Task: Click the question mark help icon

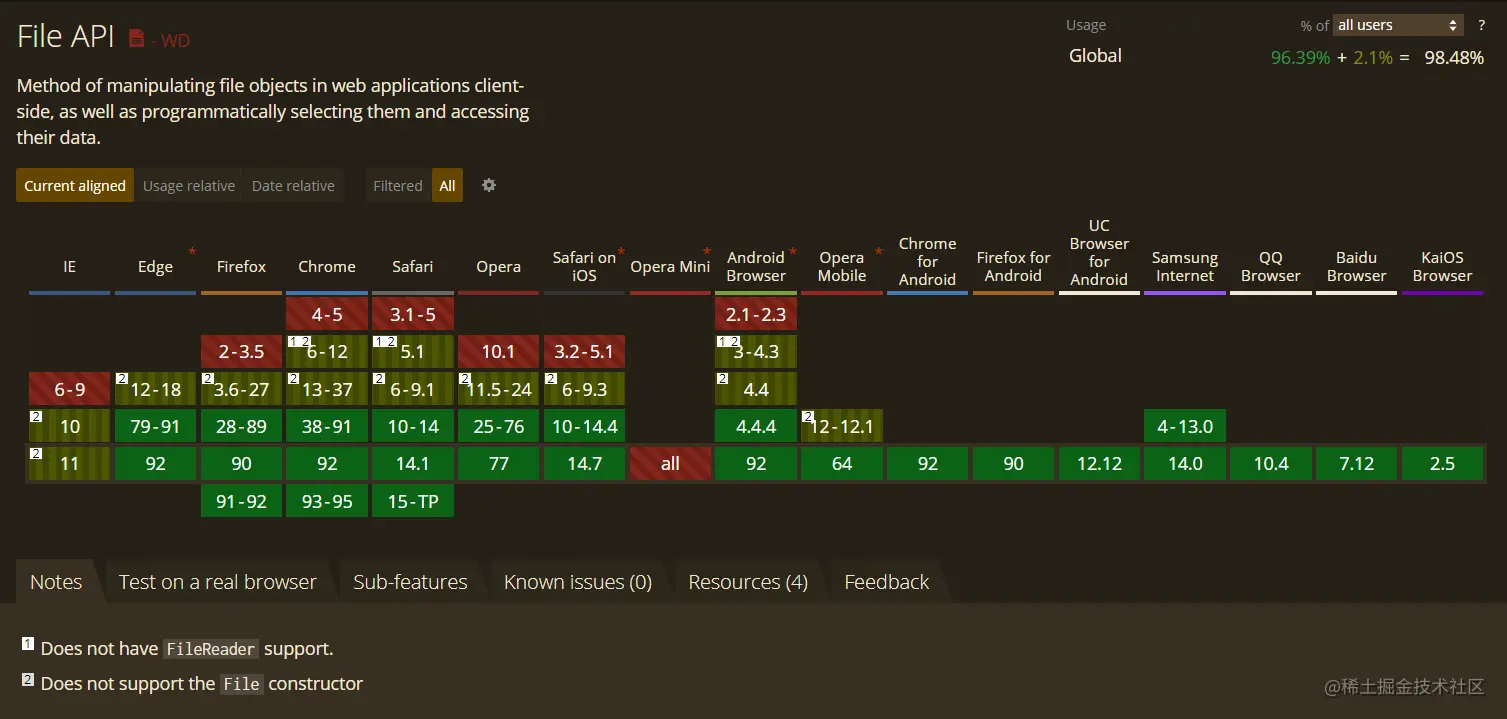Action: (1482, 25)
